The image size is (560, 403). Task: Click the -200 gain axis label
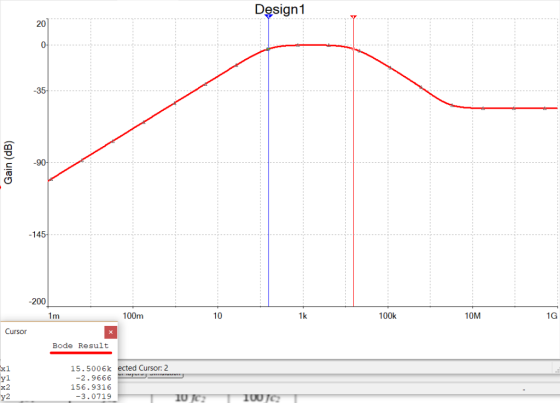(38, 302)
